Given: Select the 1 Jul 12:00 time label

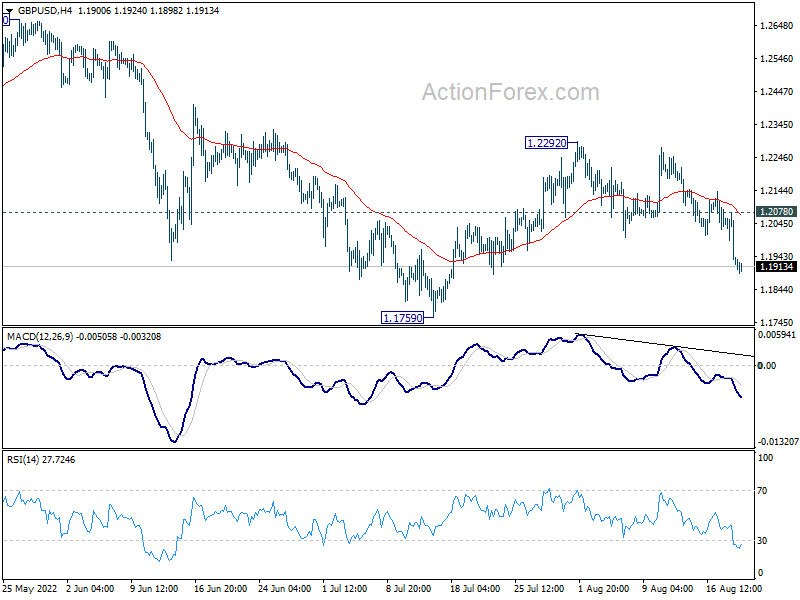Looking at the screenshot, I should click(344, 588).
